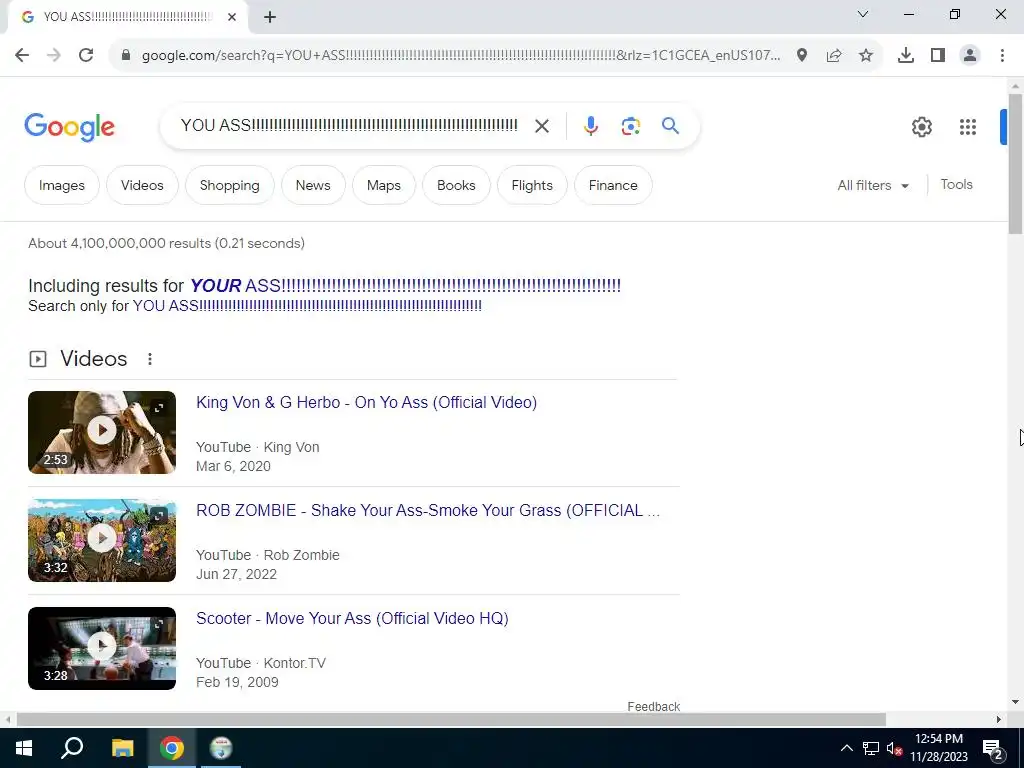Open King Von & G Herbo video link
Screen dimensions: 1024x768
coord(366,402)
